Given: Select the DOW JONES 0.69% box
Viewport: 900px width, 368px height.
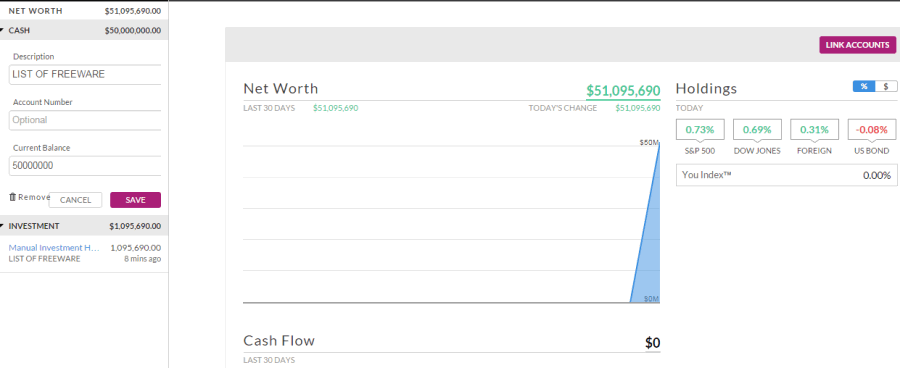Looking at the screenshot, I should [757, 130].
